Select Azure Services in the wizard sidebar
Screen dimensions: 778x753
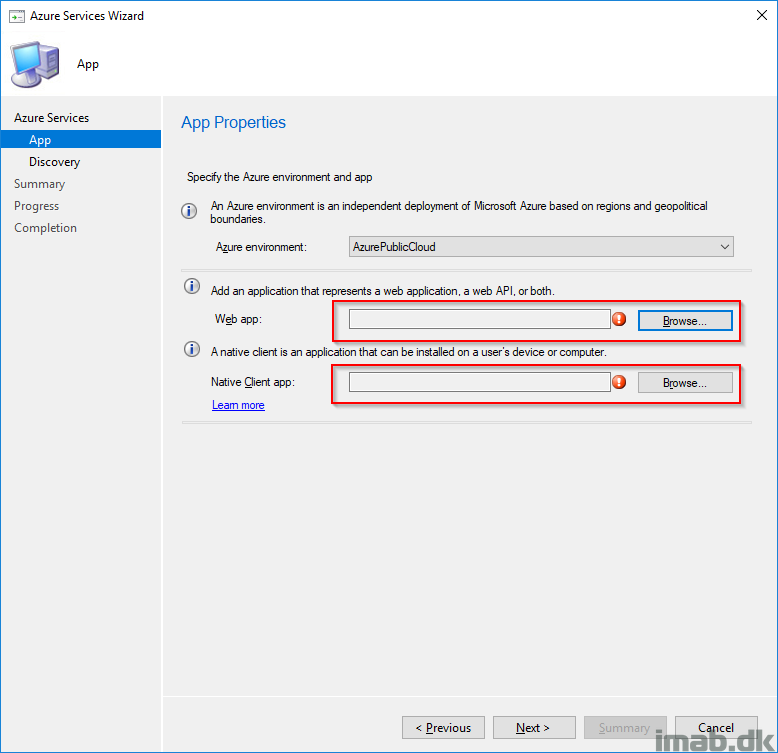[52, 118]
